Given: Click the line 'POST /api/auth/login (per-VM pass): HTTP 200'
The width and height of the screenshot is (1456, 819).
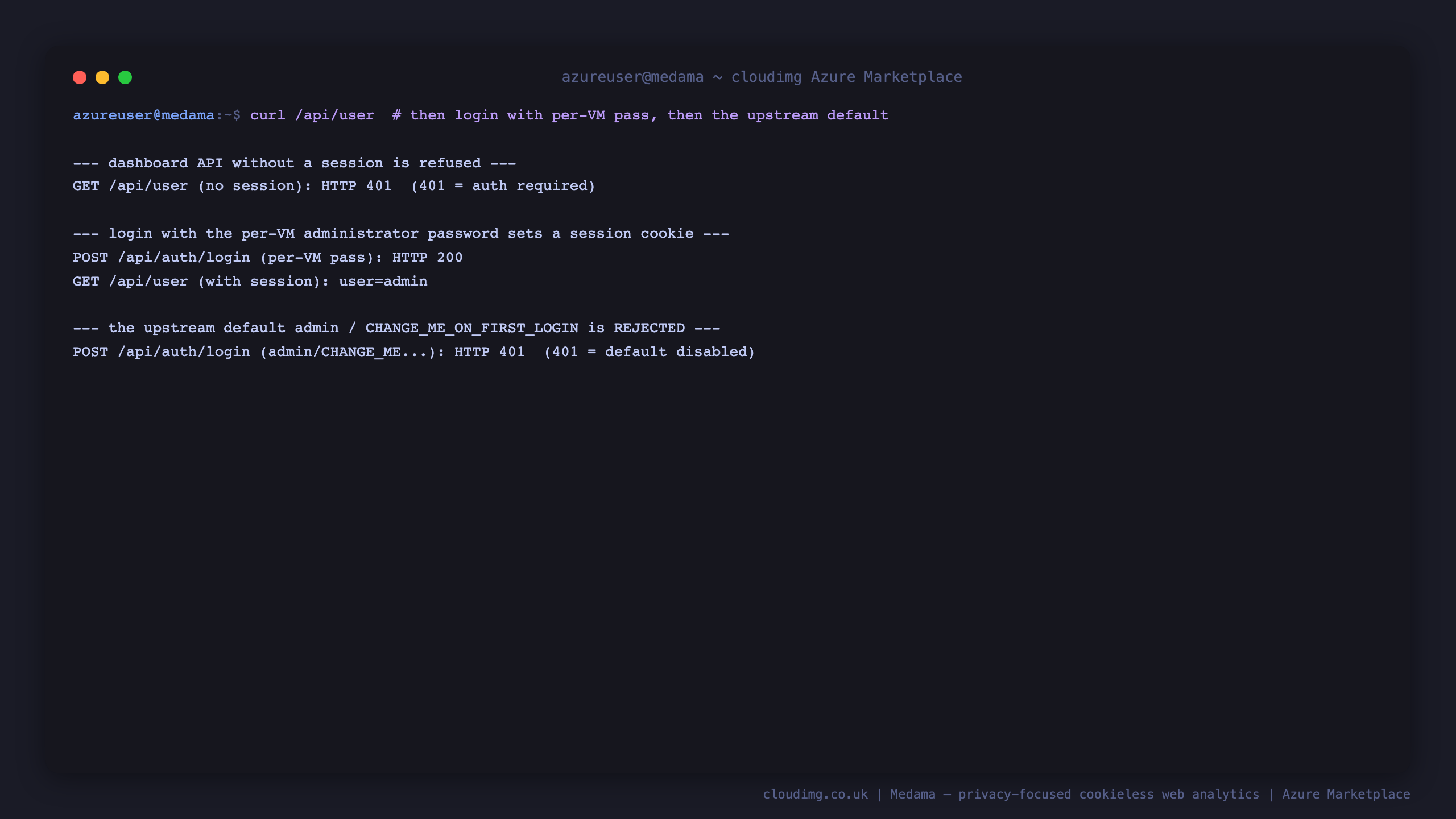Looking at the screenshot, I should pos(268,258).
